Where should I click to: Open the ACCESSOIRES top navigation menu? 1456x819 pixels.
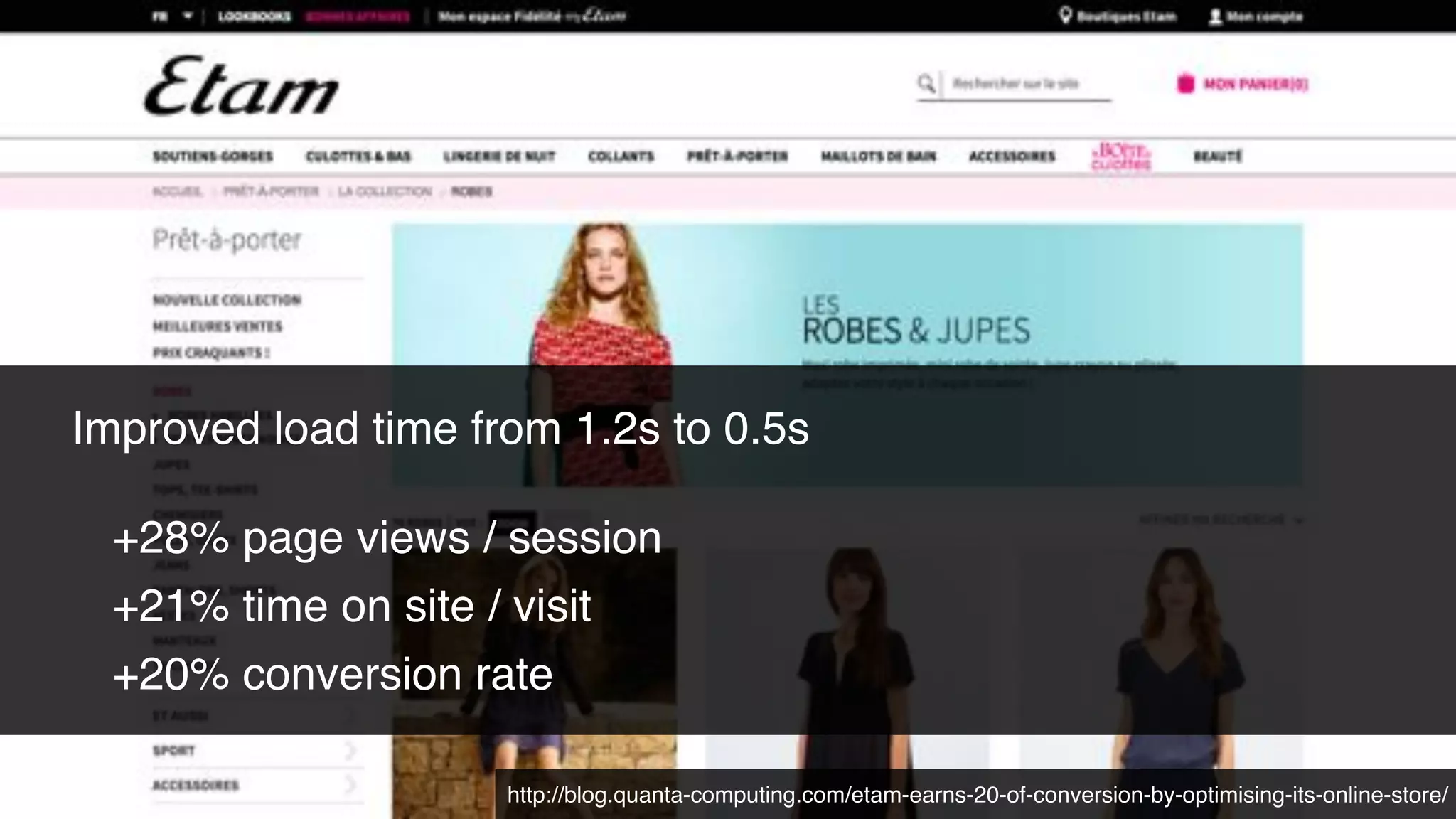[x=1012, y=156]
